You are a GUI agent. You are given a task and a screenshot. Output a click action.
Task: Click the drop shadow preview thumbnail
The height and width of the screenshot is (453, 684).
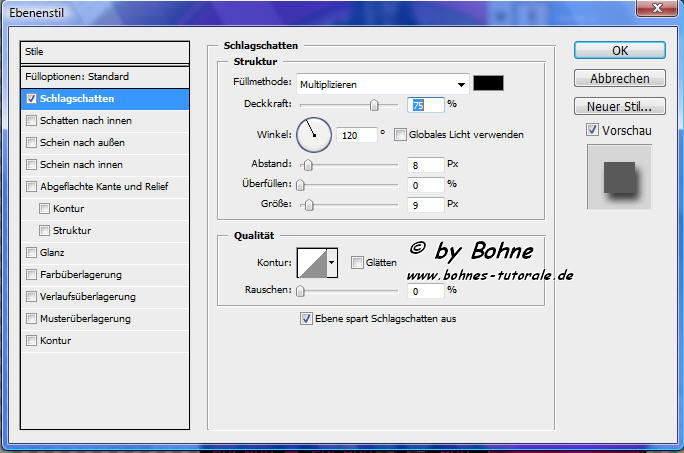click(619, 176)
